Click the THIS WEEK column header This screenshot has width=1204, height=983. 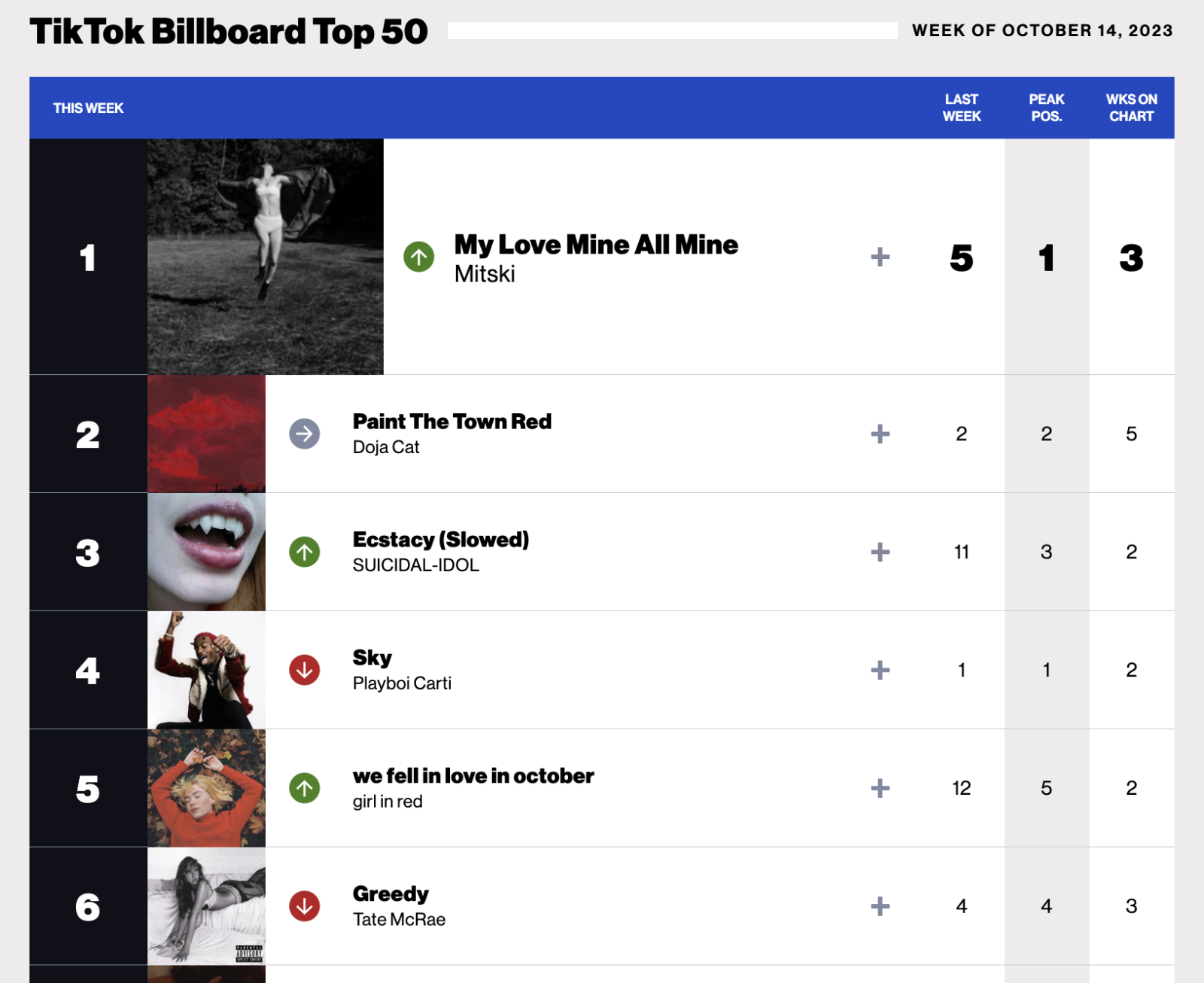[x=87, y=108]
